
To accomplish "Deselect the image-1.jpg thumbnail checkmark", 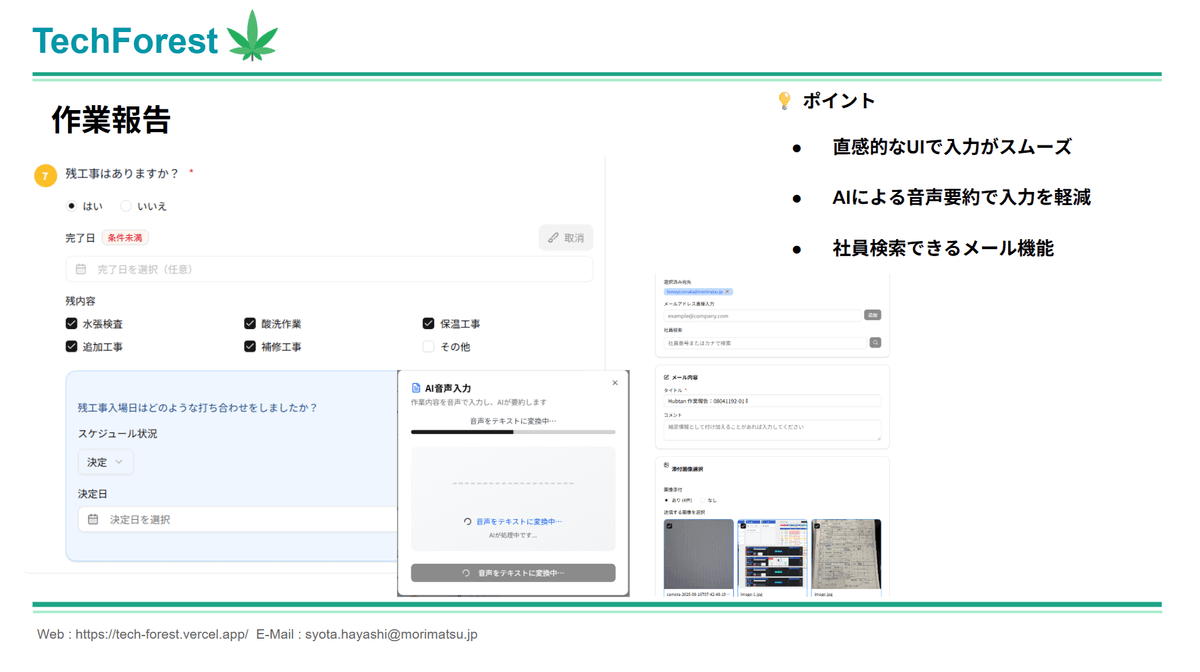I will point(742,526).
